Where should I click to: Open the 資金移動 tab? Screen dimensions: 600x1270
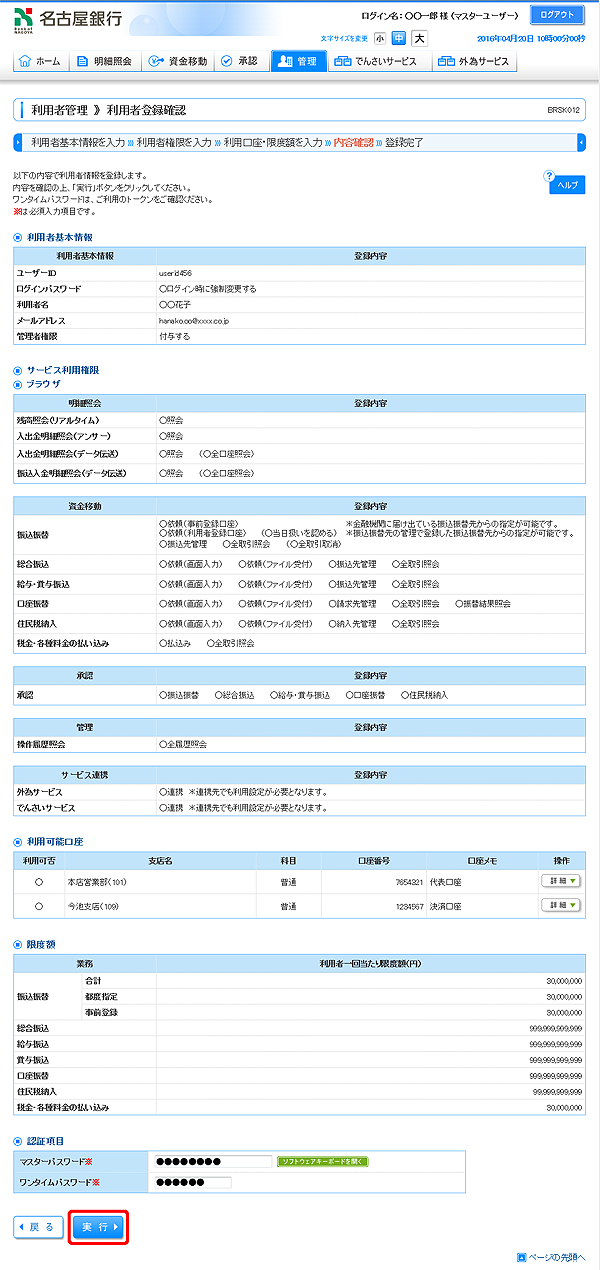177,61
